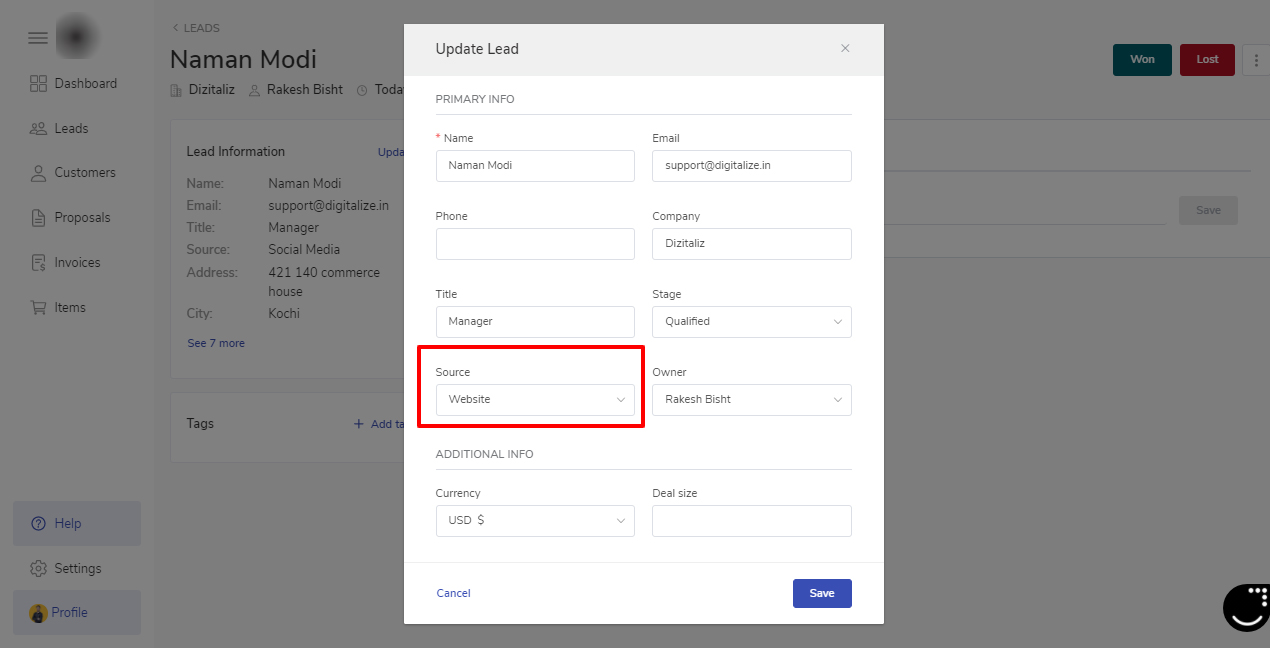Go to Leads in sidebar
The image size is (1270, 648).
pos(71,128)
